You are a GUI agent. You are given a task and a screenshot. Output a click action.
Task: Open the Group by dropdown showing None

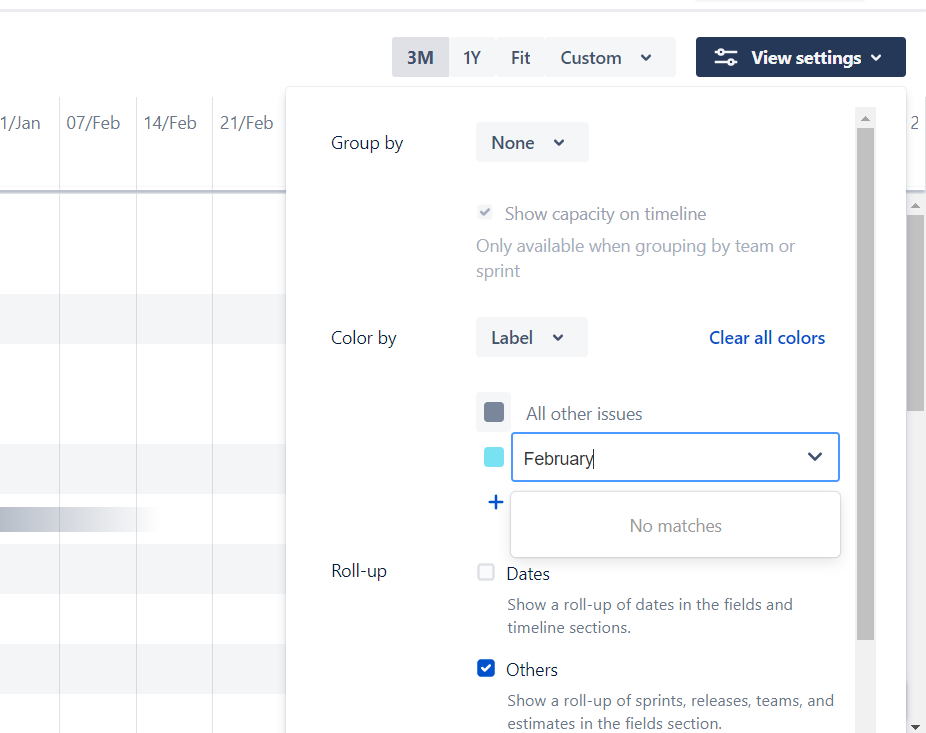tap(531, 142)
